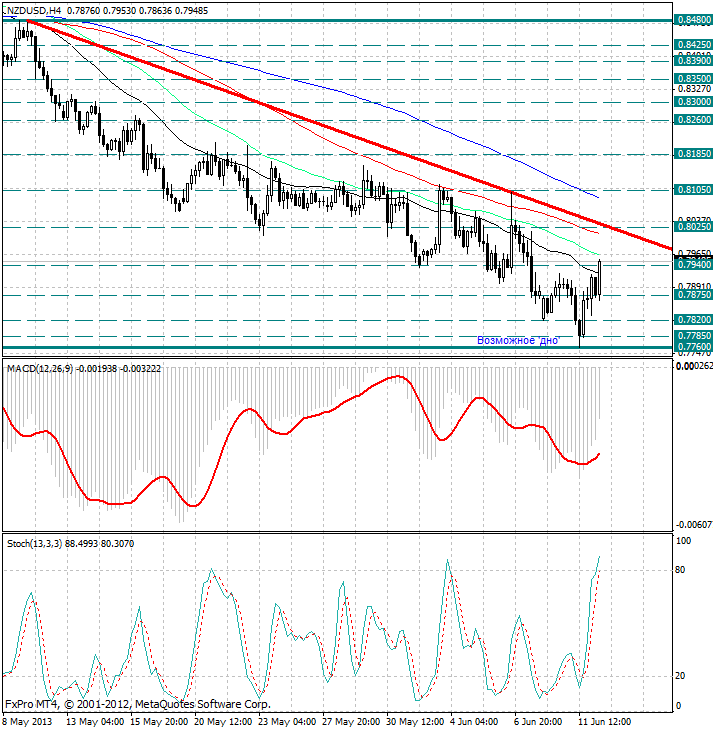Click the 0.82600 price label
Viewport: 713px width, 729px height.
click(x=693, y=120)
